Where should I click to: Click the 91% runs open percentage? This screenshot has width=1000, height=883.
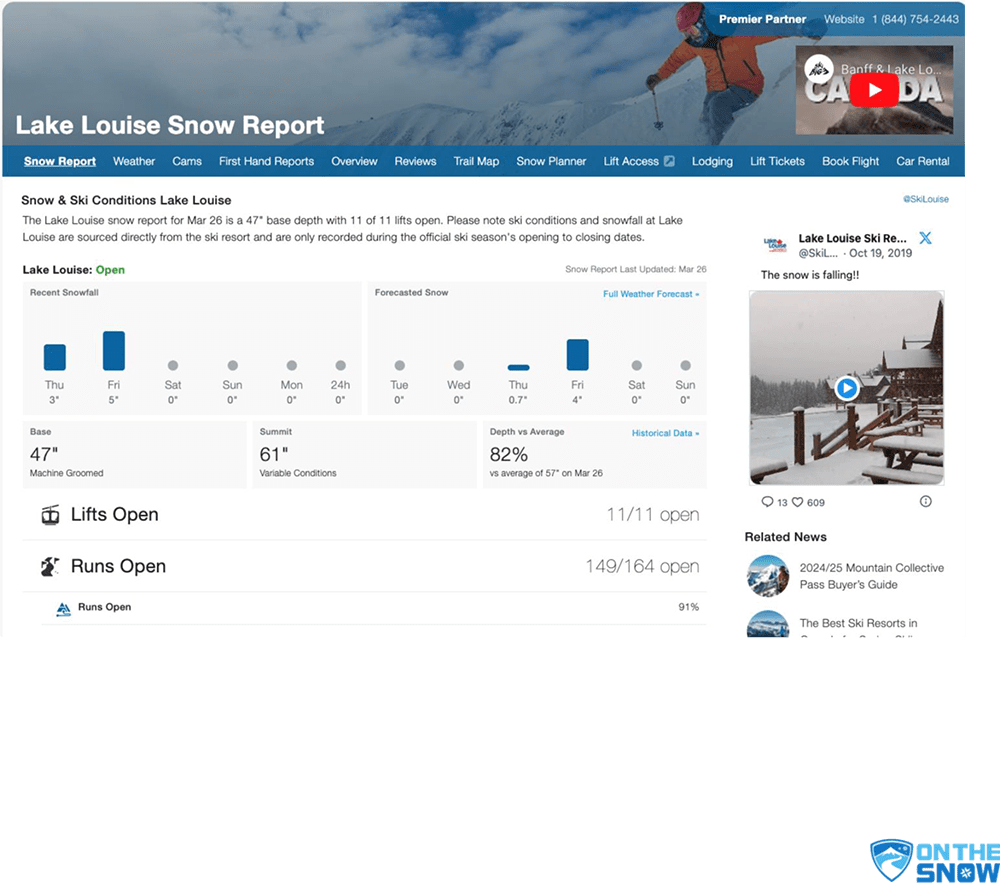click(x=688, y=607)
